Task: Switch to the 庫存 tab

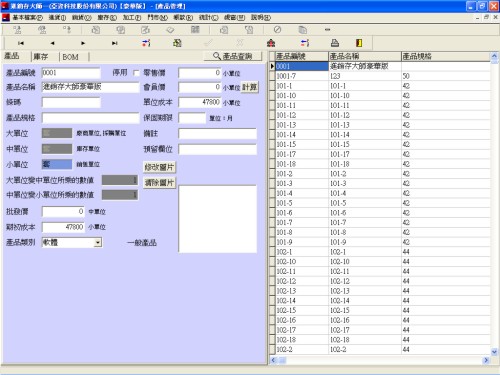Action: (41, 57)
